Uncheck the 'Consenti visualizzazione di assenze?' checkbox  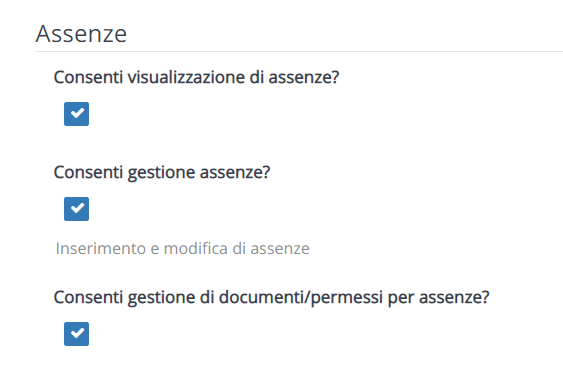[x=76, y=114]
